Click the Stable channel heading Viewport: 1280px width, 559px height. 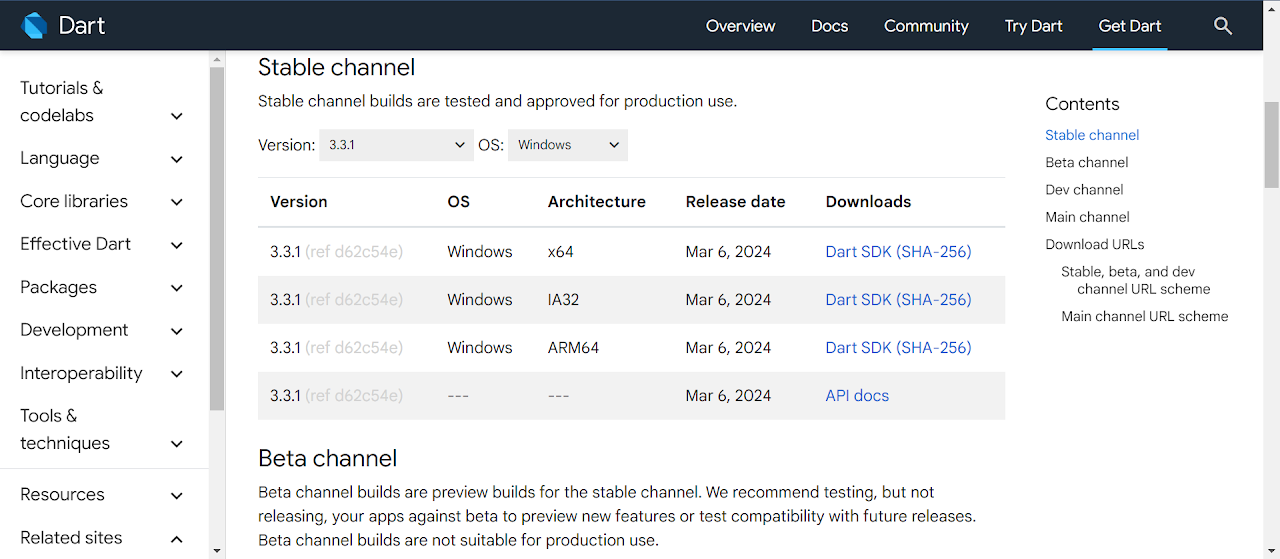(336, 67)
